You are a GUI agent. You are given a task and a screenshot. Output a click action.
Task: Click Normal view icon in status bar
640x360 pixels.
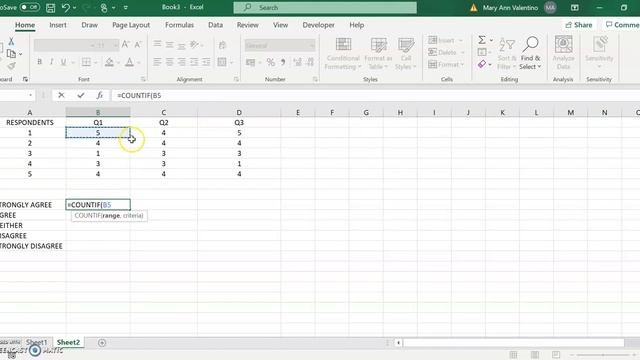[513, 355]
